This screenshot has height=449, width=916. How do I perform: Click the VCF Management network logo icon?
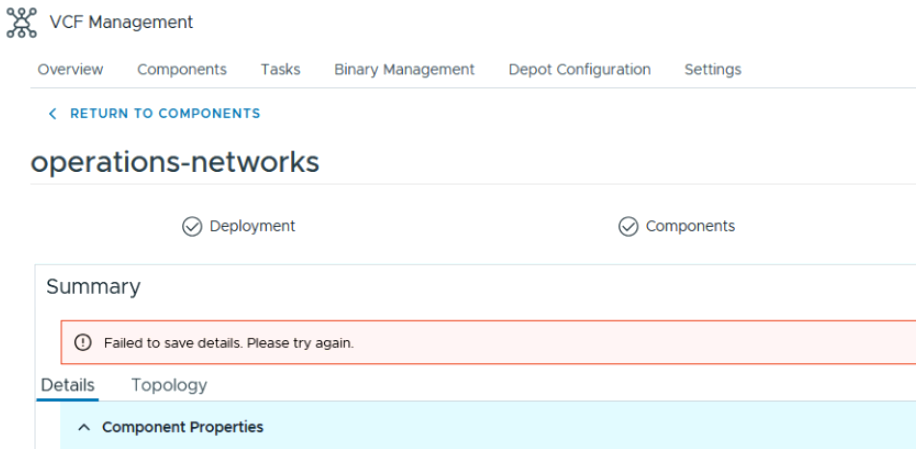[x=22, y=23]
